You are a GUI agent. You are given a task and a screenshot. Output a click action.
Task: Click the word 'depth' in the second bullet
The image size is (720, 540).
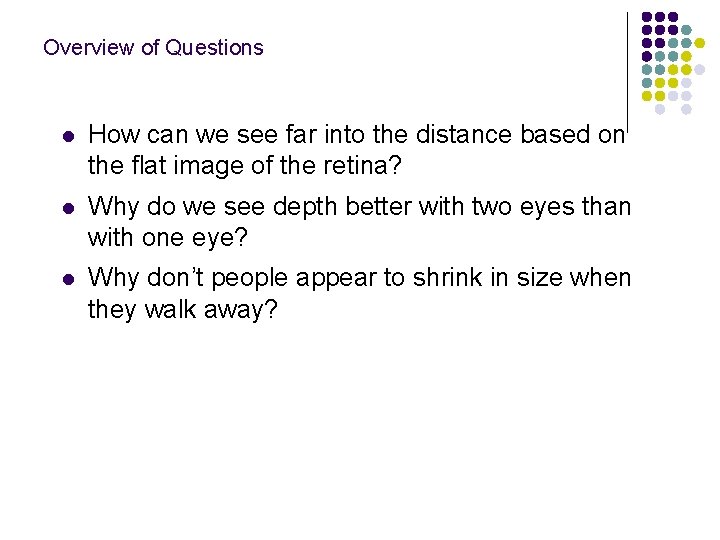pos(305,207)
